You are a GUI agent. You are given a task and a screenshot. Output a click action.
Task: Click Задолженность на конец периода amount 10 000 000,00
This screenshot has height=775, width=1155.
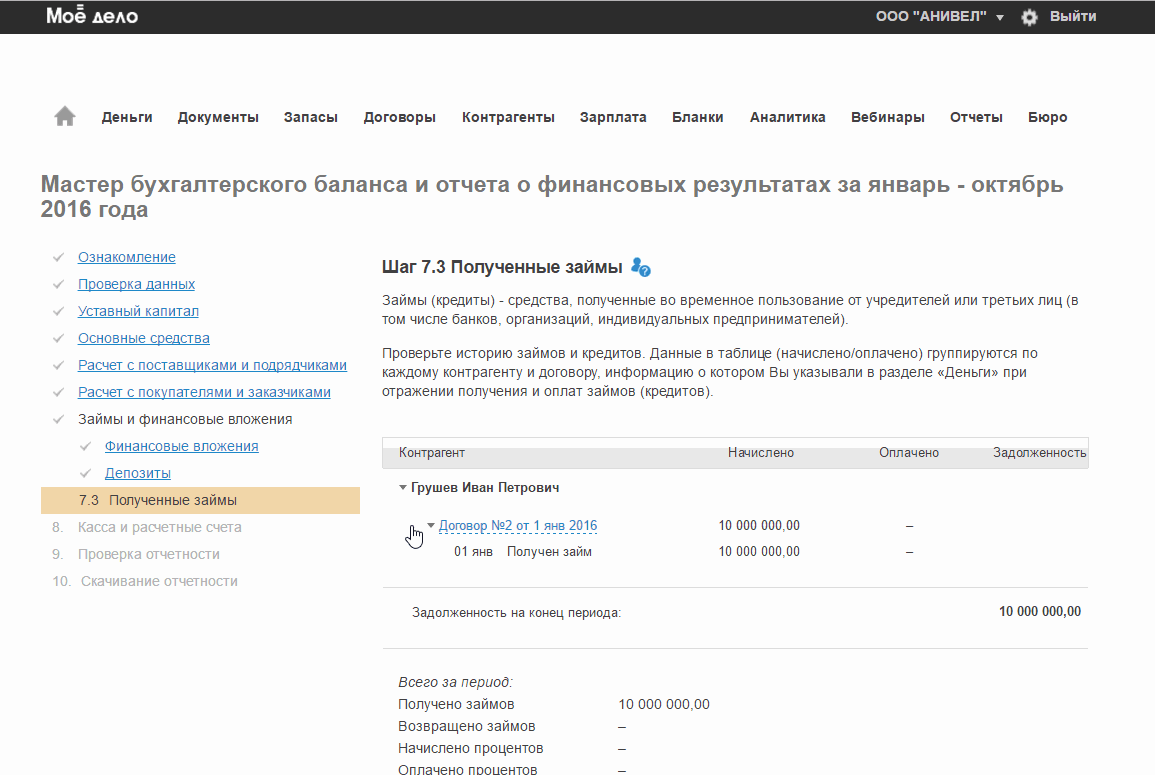click(1040, 611)
